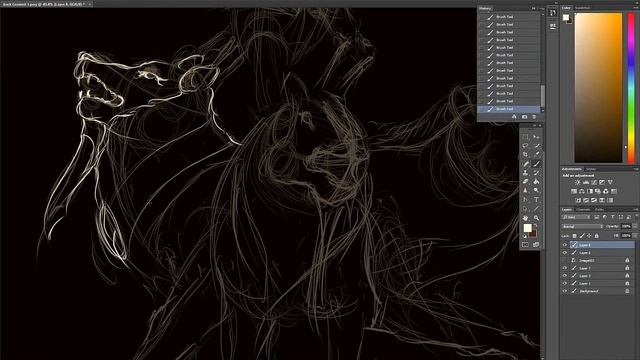Select the Rectangular Marquee tool

click(x=525, y=137)
